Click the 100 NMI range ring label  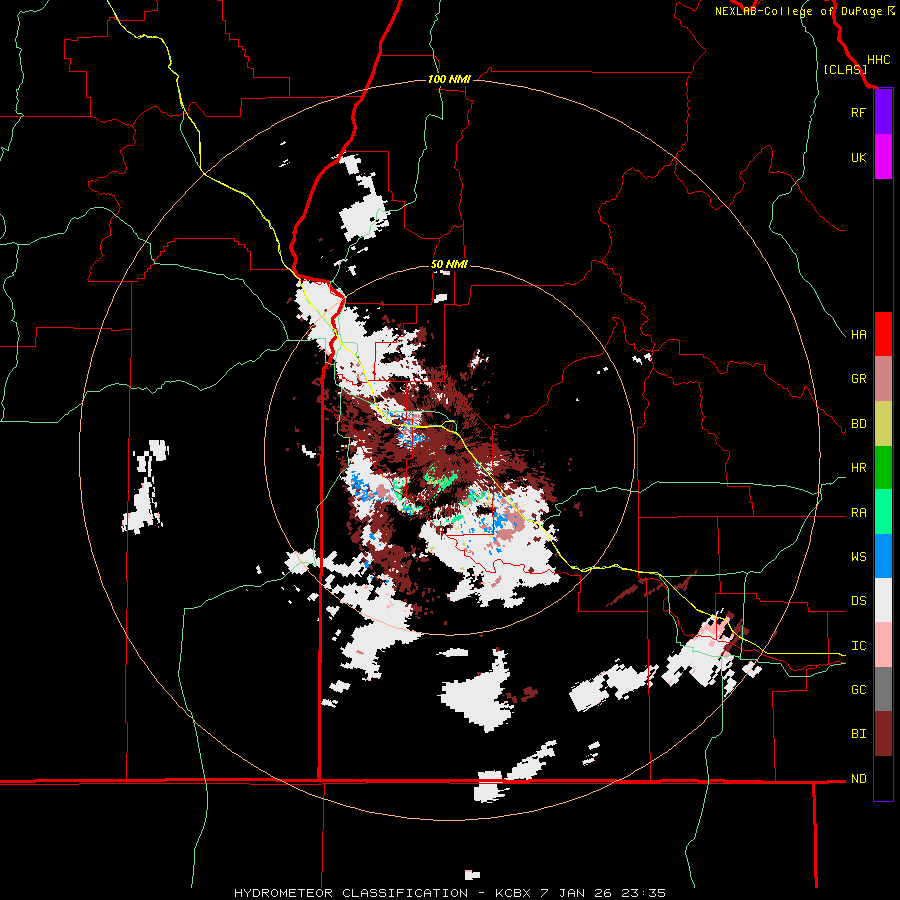[449, 79]
